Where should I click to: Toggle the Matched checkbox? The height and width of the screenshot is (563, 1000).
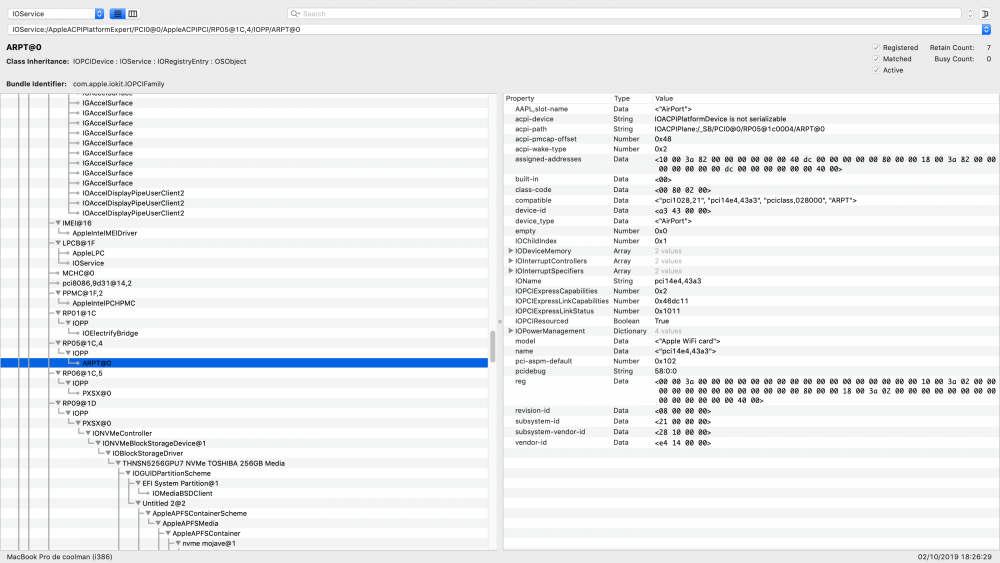[x=877, y=59]
